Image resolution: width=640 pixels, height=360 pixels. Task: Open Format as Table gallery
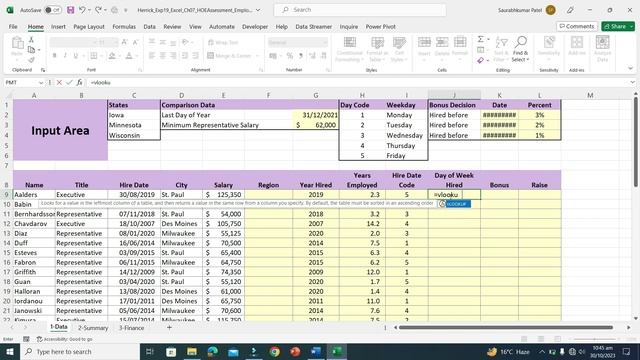click(x=377, y=49)
